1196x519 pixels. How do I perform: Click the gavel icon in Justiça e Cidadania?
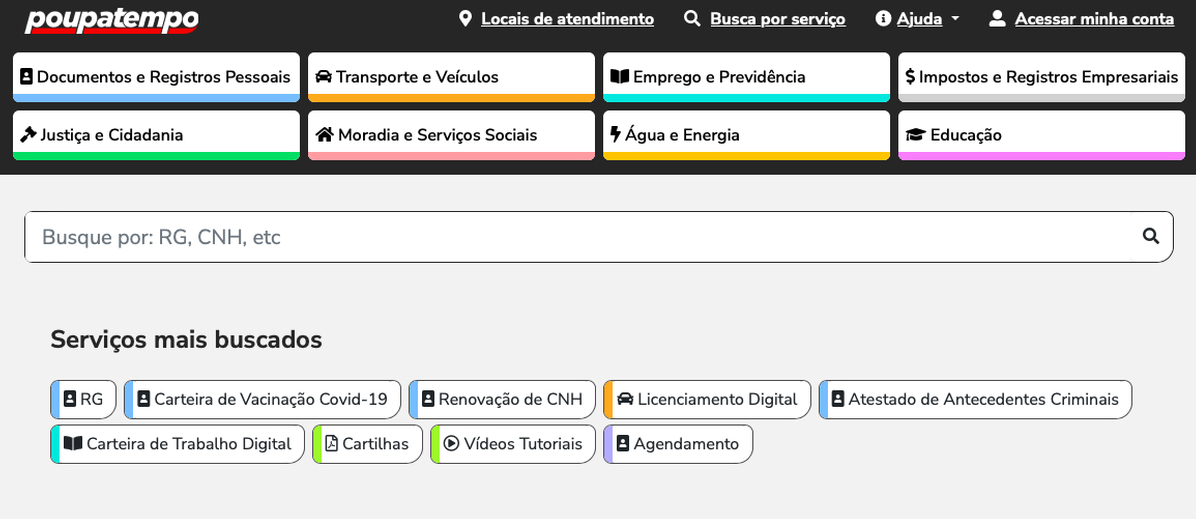(x=28, y=135)
